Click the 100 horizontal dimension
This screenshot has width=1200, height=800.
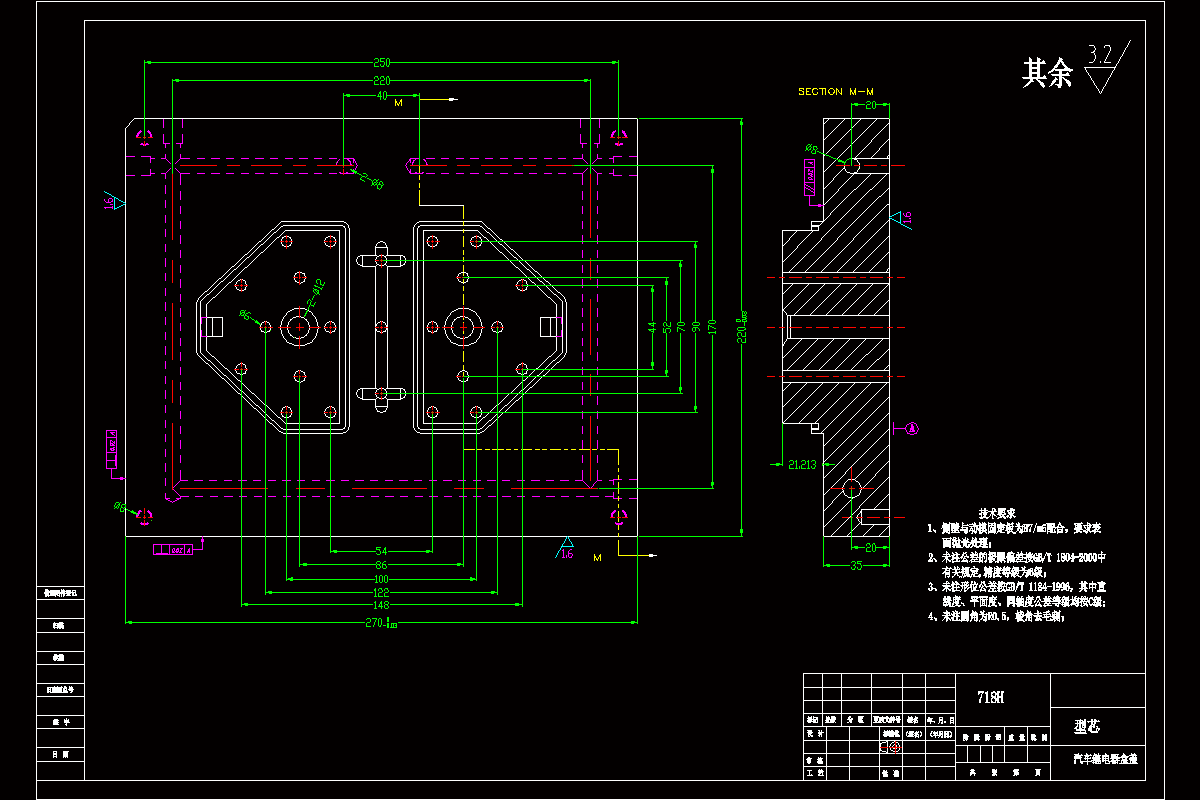tap(381, 579)
